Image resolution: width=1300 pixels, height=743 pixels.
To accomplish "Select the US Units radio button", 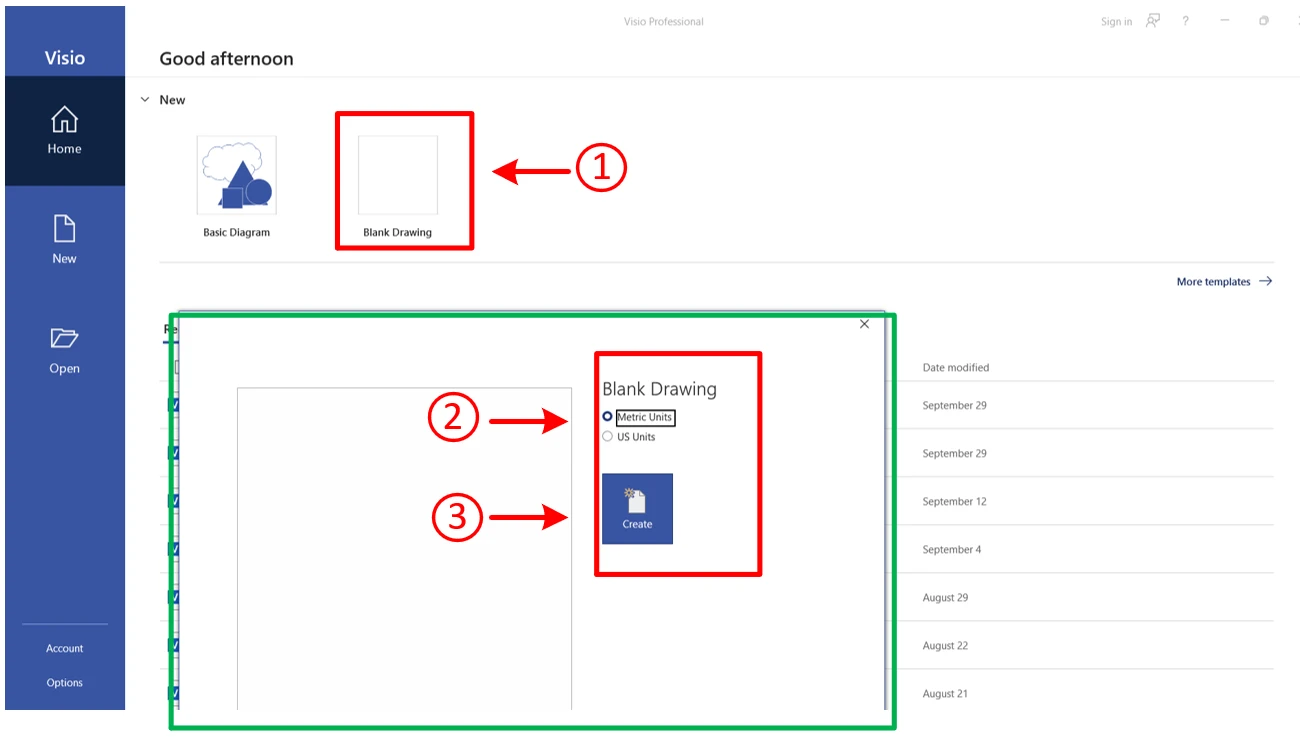I will (x=608, y=437).
